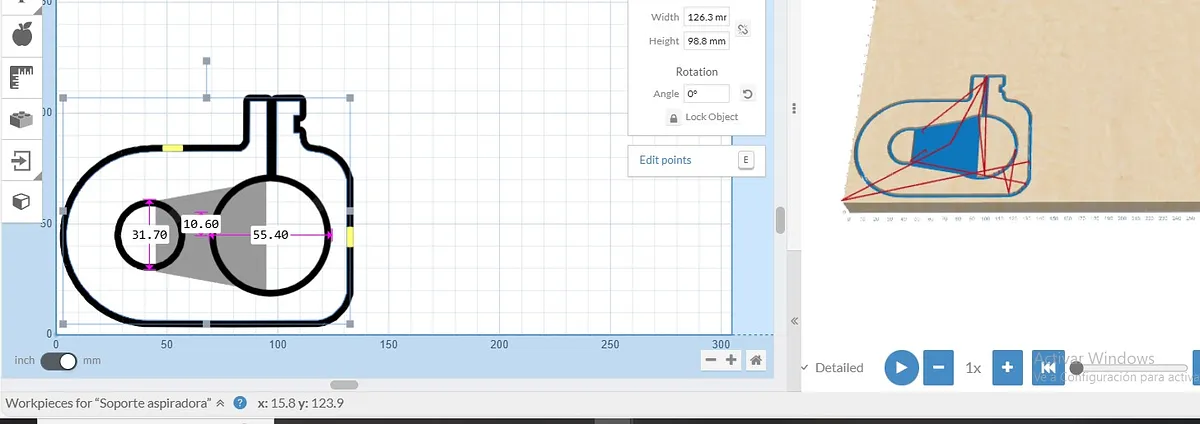This screenshot has height=424, width=1200.
Task: Open the 3D cube import tool
Action: click(22, 201)
